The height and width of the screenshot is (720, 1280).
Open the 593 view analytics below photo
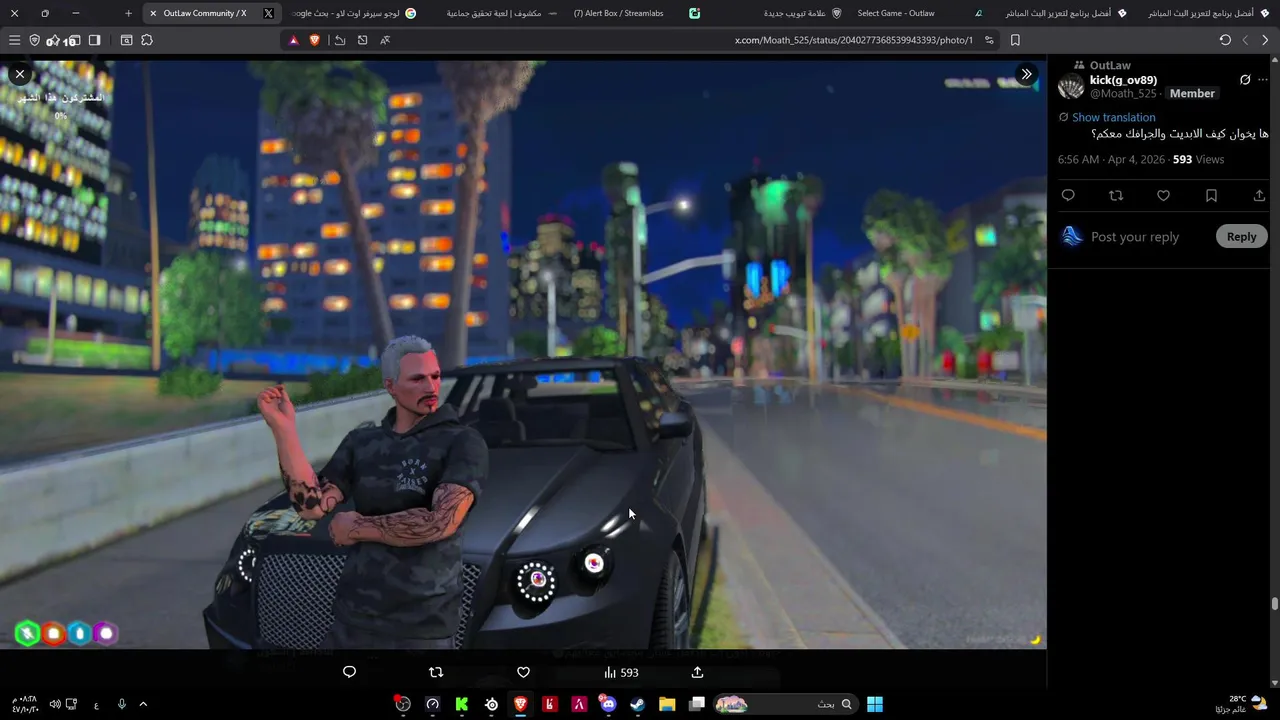[x=621, y=672]
